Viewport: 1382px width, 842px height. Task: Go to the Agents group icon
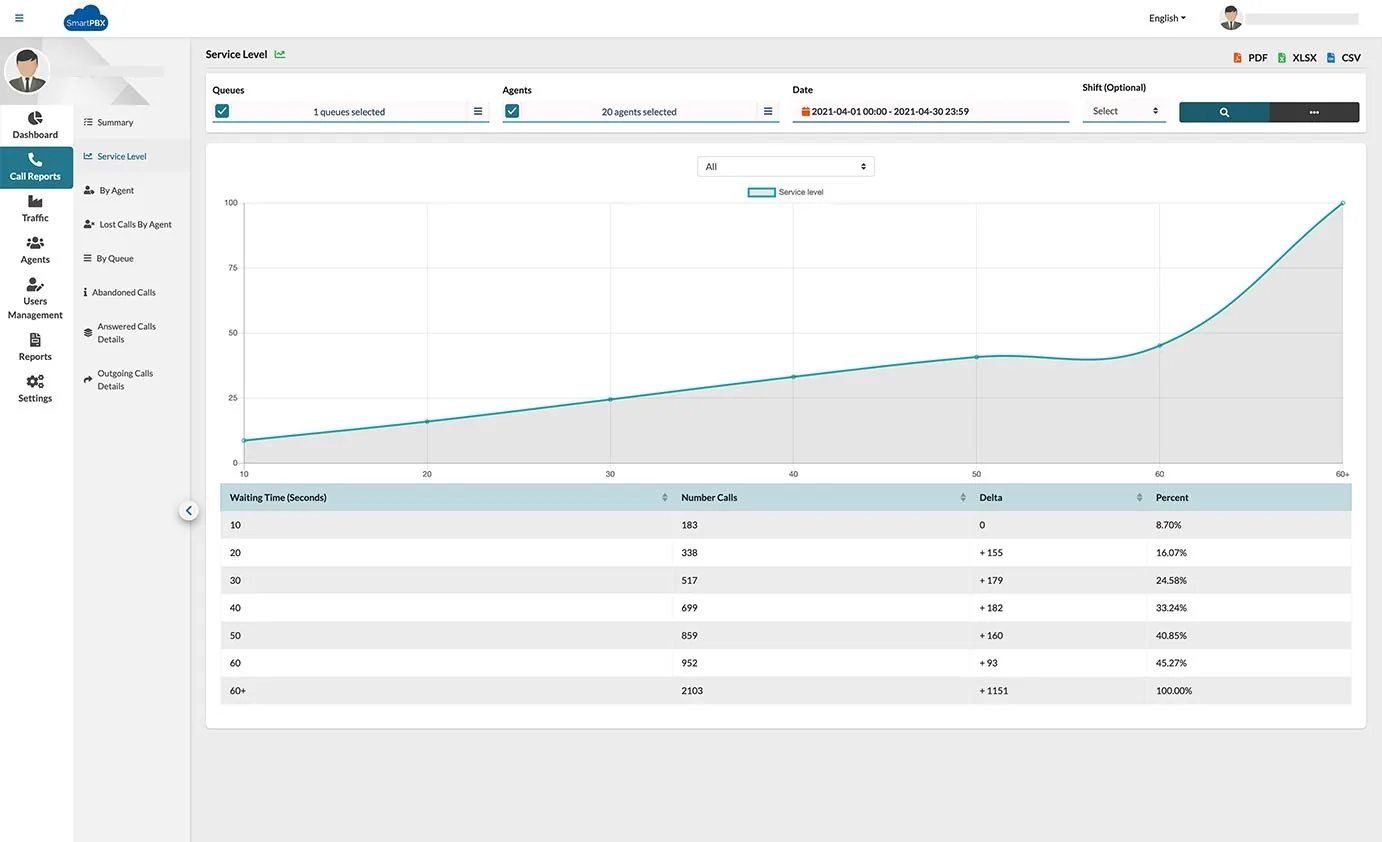coord(35,243)
